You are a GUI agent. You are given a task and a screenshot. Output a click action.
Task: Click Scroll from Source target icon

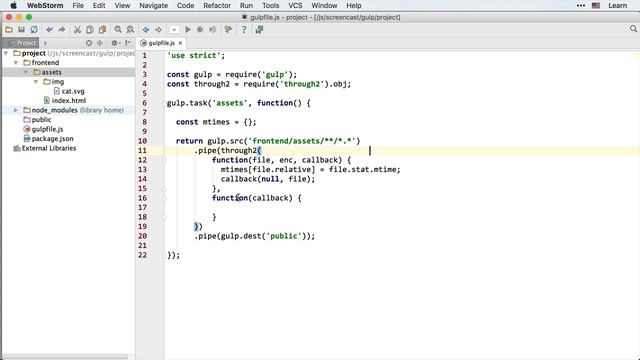[89, 43]
